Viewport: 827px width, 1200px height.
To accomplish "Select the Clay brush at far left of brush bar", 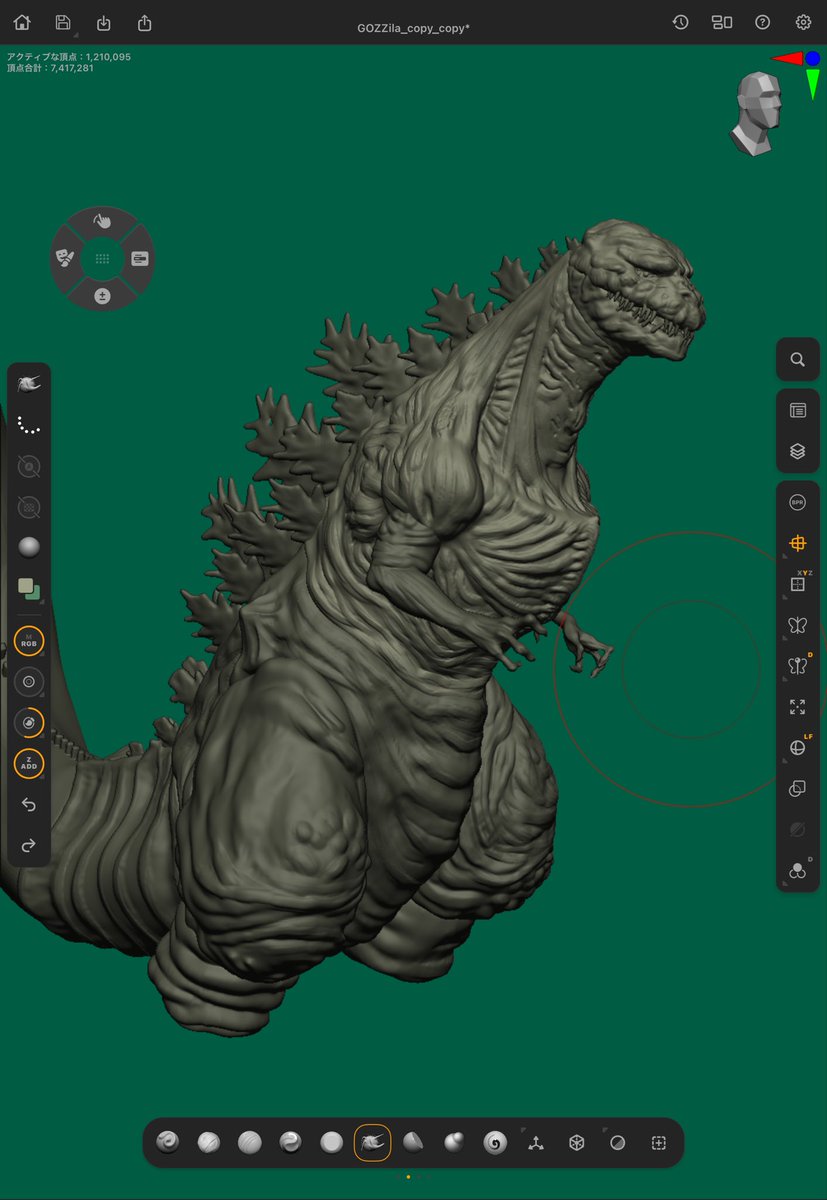I will 167,1141.
